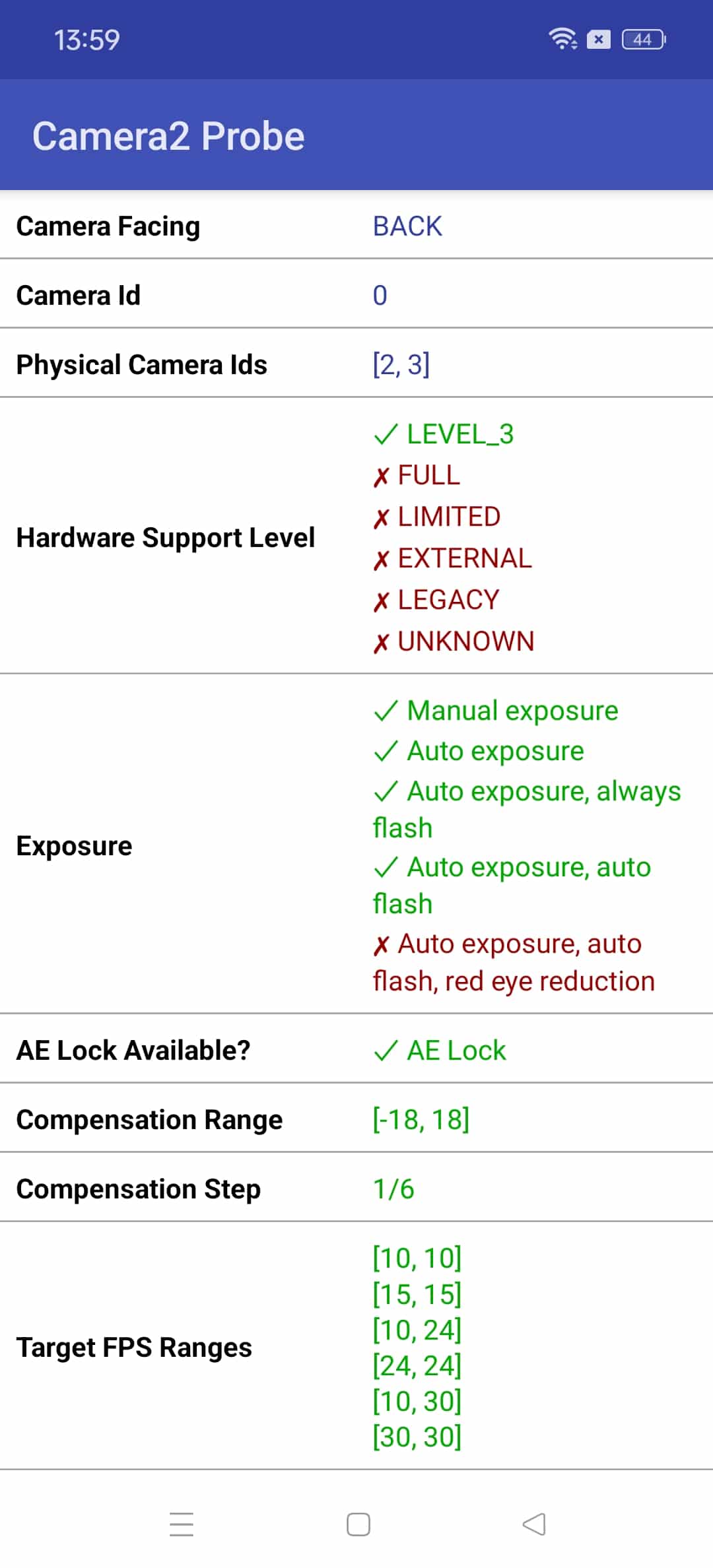Tap the green checkmark next to LEVEL_3
Viewport: 713px width, 1568px height.
386,434
